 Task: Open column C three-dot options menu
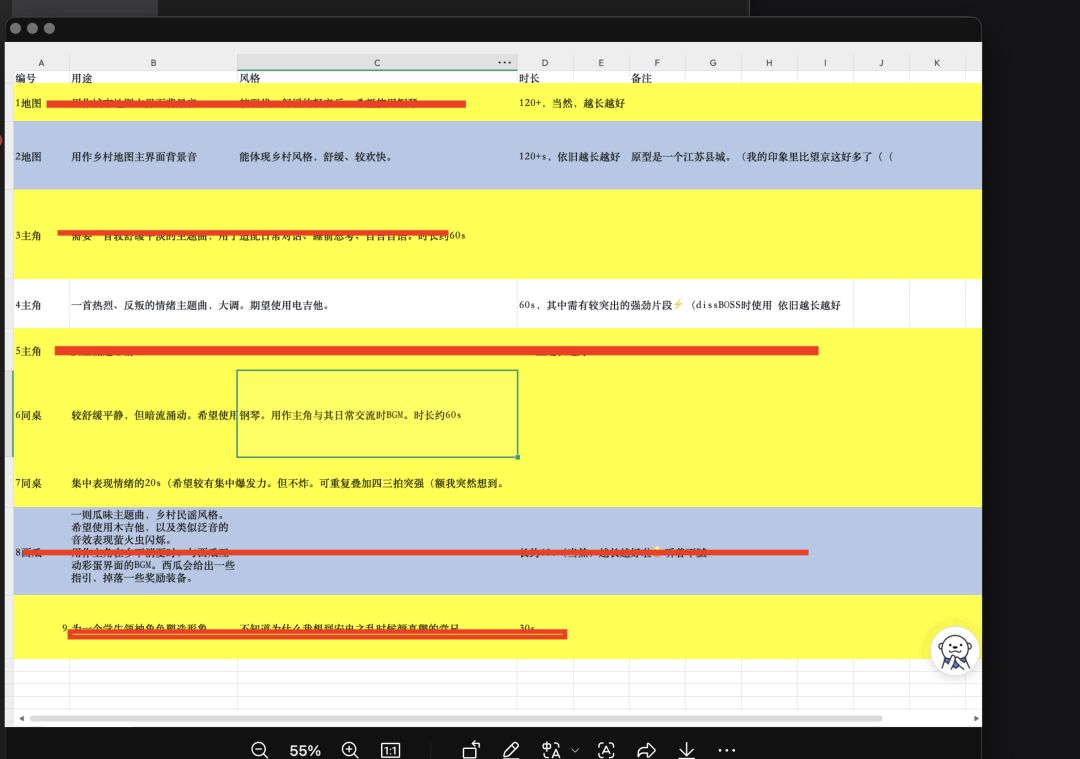coord(505,63)
